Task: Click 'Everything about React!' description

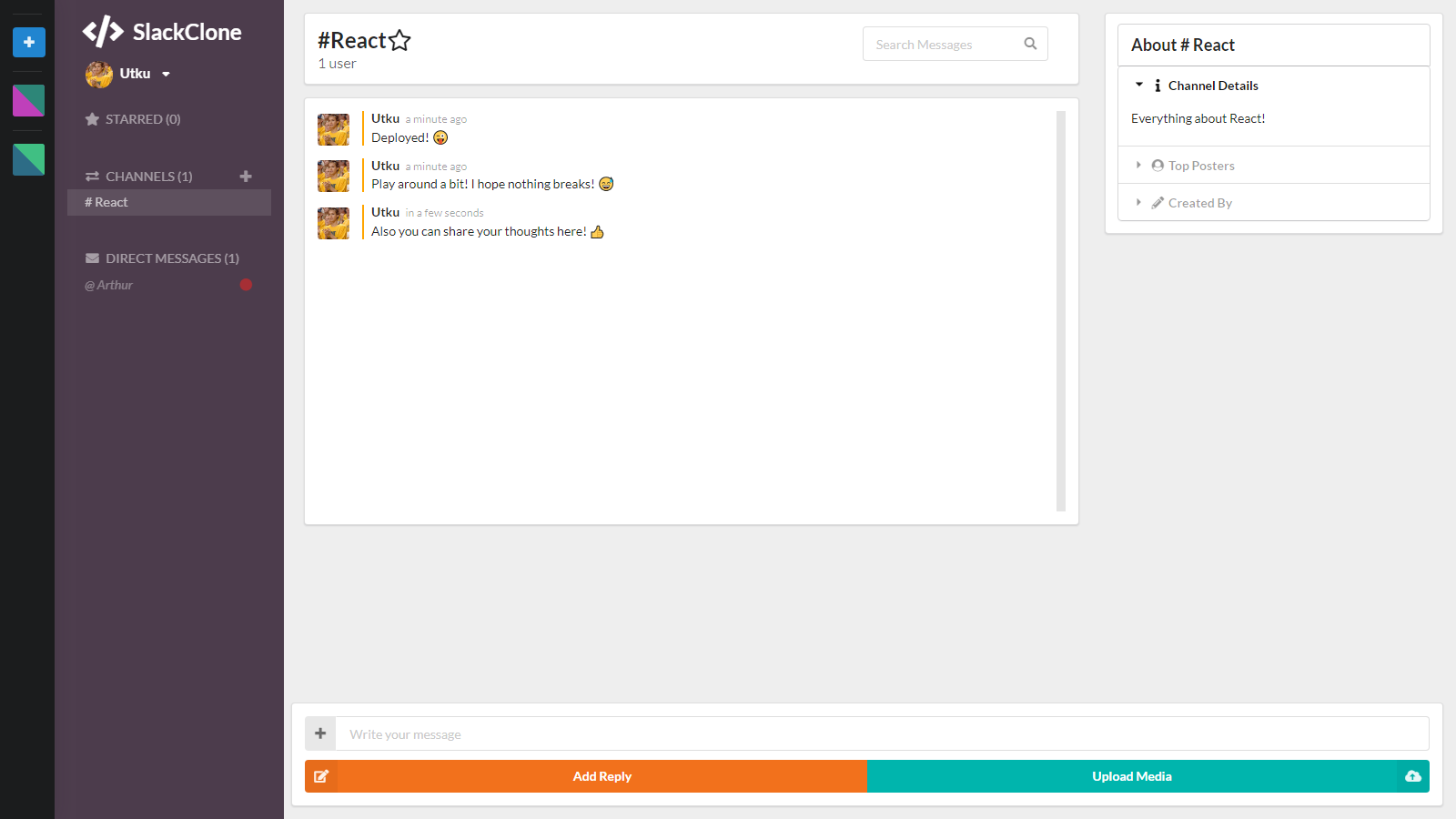Action: coord(1198,118)
